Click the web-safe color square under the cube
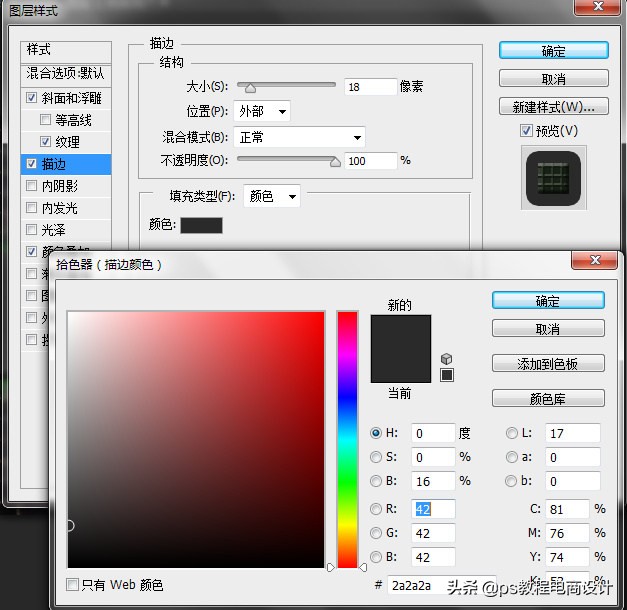627x610 pixels. (447, 375)
